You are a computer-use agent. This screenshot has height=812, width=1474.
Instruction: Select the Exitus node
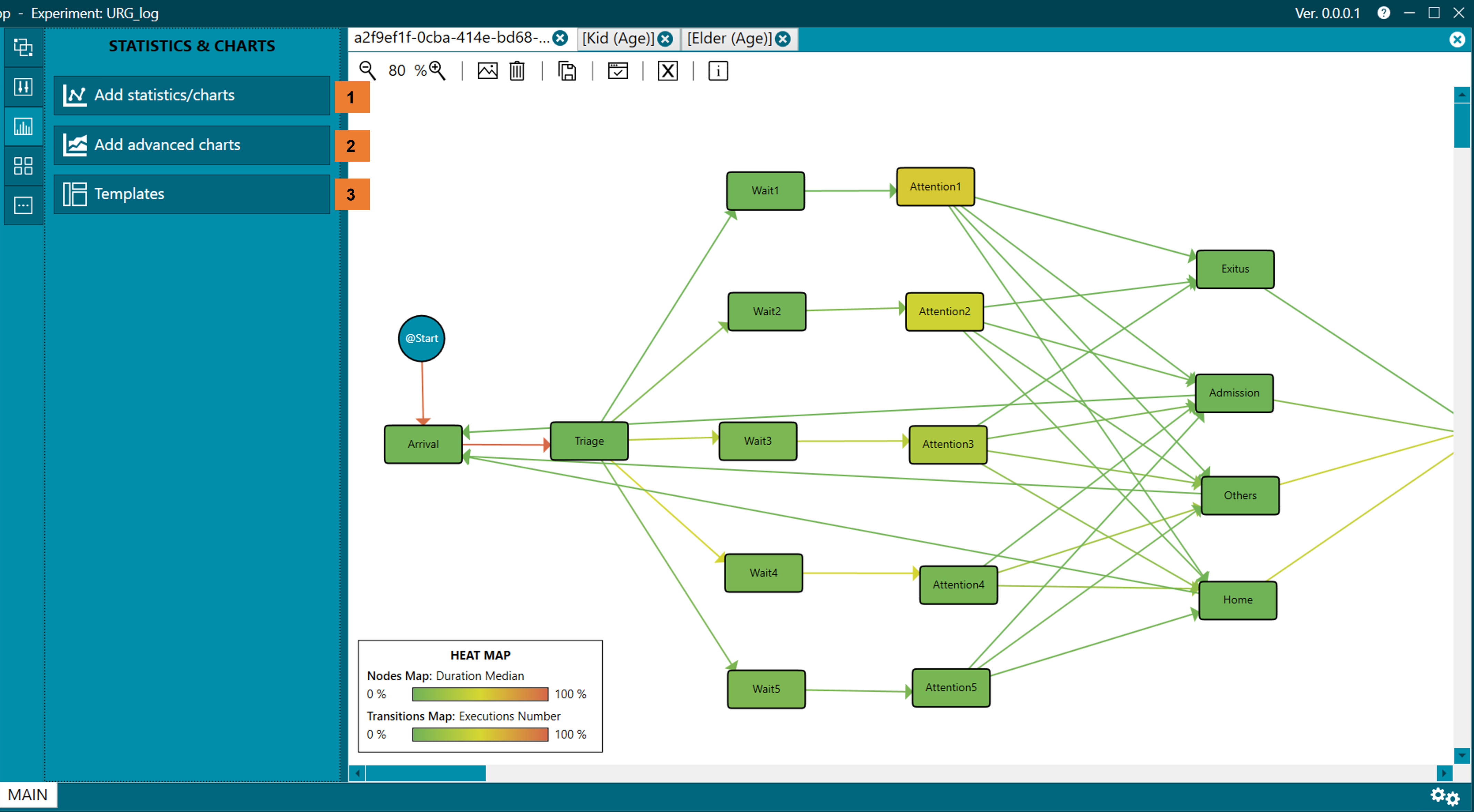1235,269
